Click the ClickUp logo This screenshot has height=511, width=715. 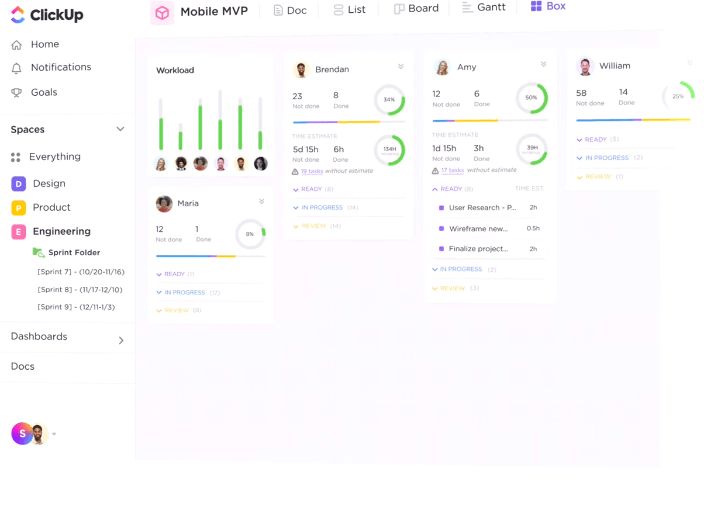point(47,15)
